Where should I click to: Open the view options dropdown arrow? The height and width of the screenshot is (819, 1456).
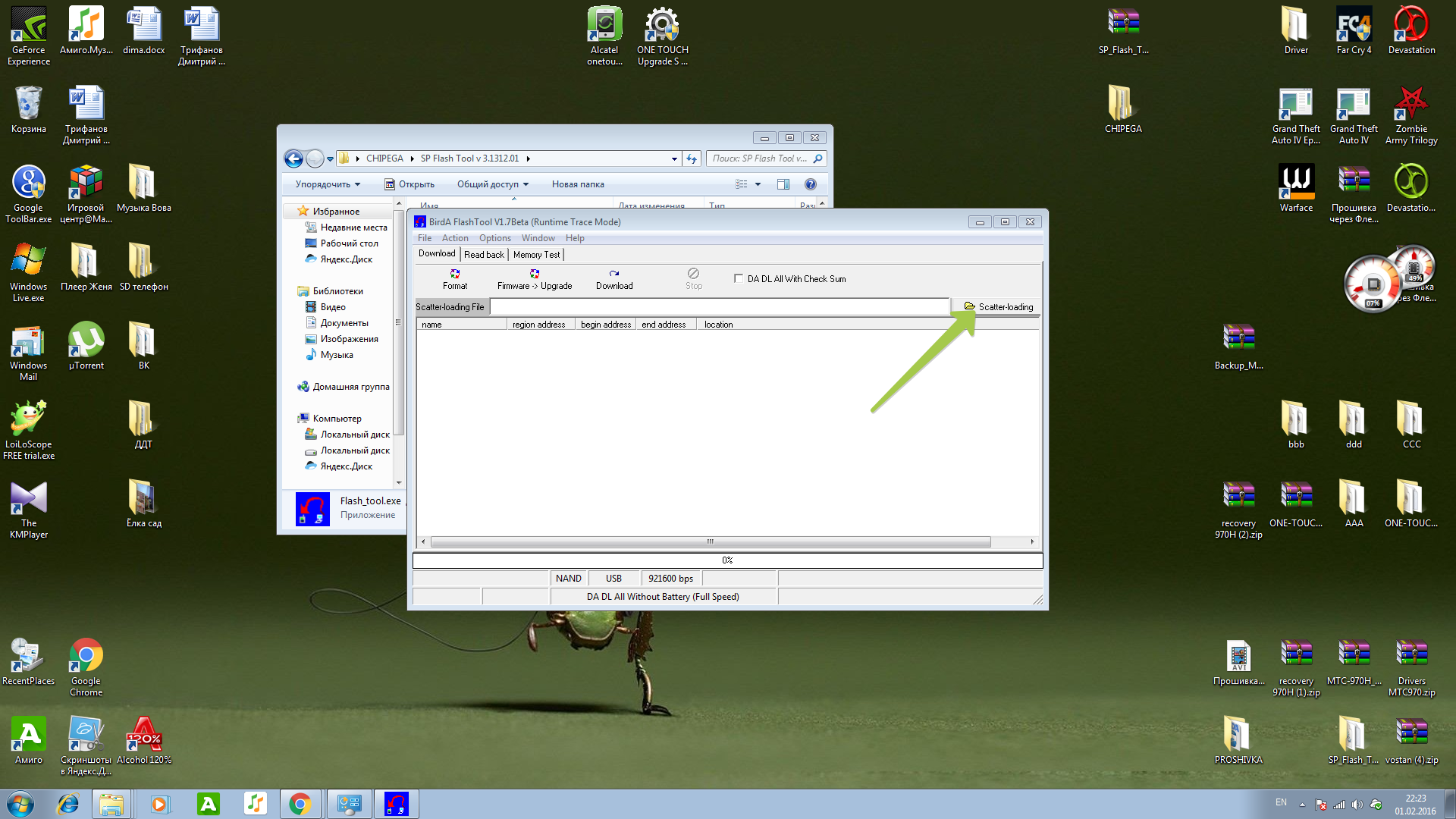pyautogui.click(x=758, y=184)
